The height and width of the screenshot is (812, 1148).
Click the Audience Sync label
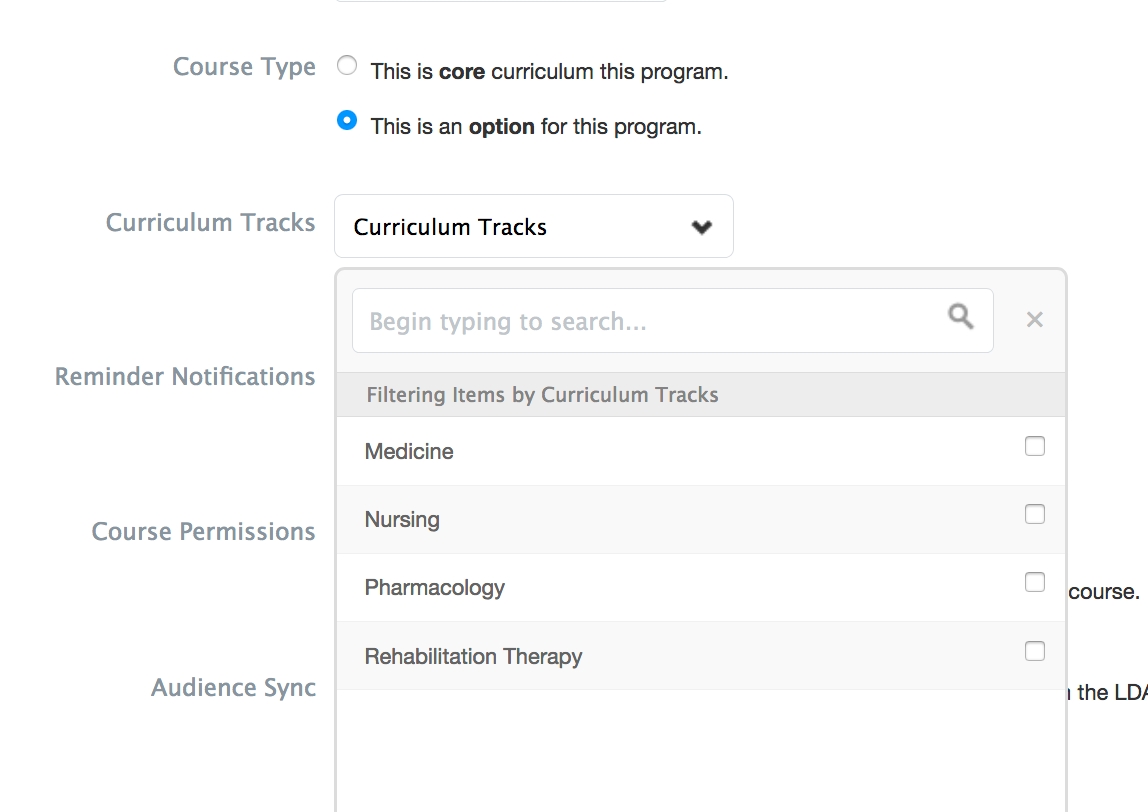tap(234, 688)
